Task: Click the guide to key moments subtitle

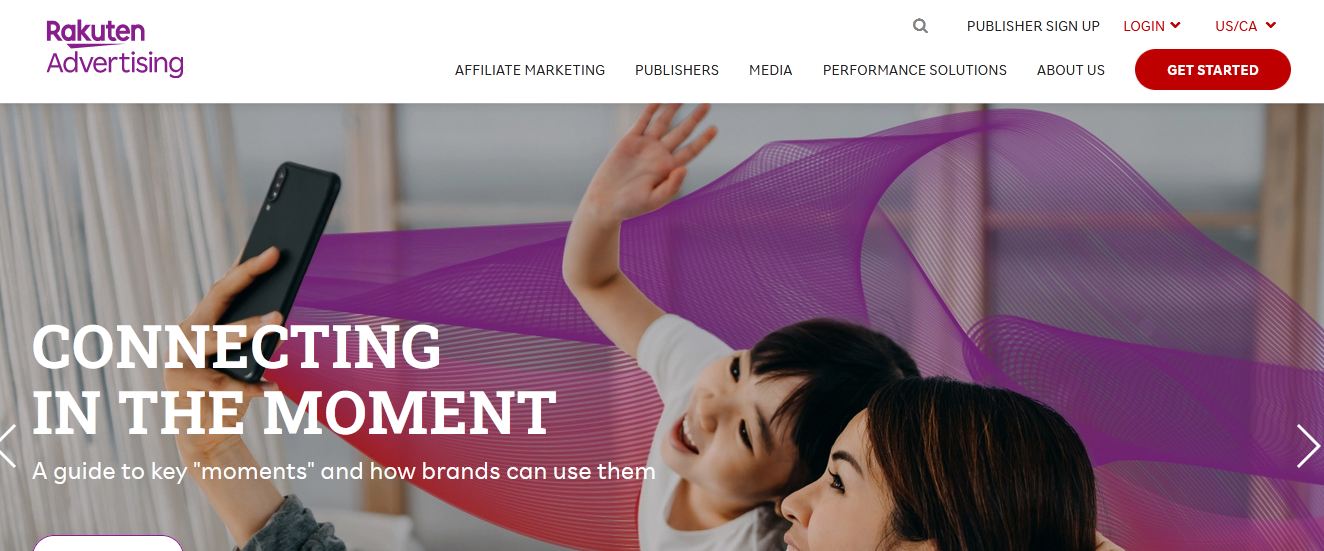Action: [x=344, y=470]
